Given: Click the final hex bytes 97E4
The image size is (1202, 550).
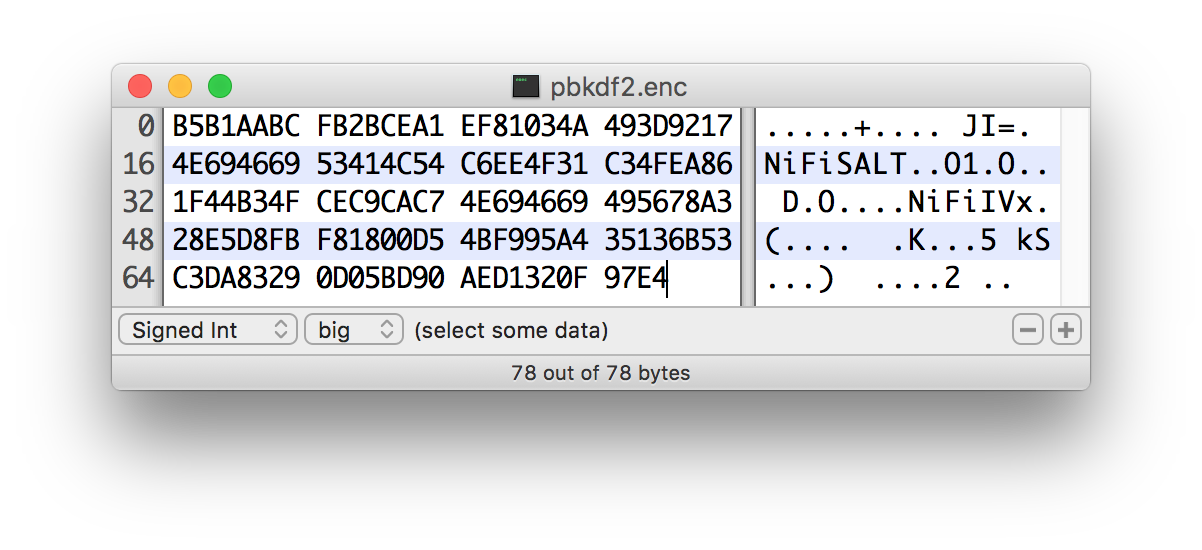Looking at the screenshot, I should (x=634, y=278).
